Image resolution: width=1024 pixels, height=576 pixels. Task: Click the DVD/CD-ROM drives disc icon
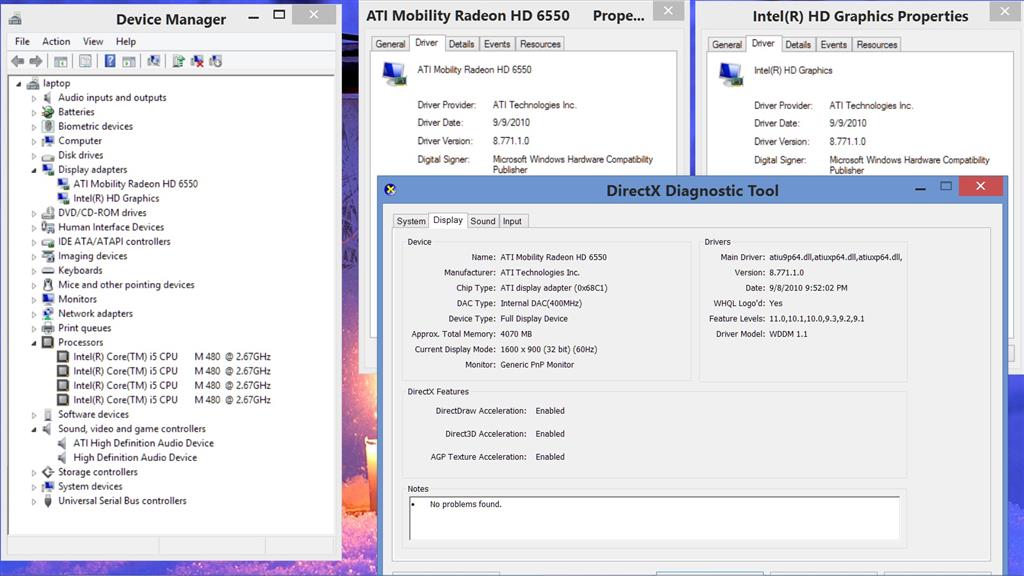[48, 213]
